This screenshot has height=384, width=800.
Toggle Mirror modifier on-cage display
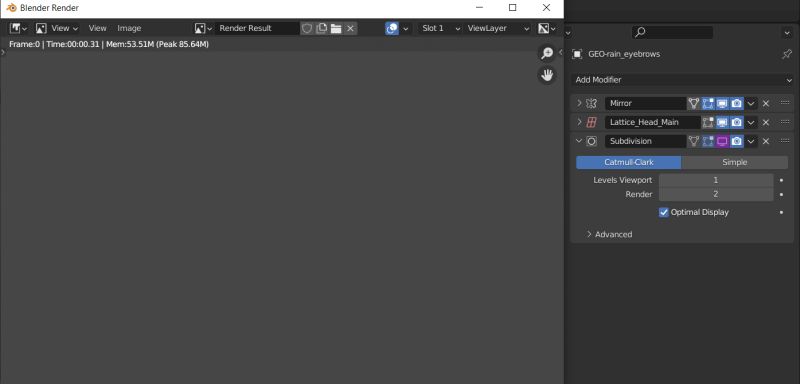pos(693,104)
